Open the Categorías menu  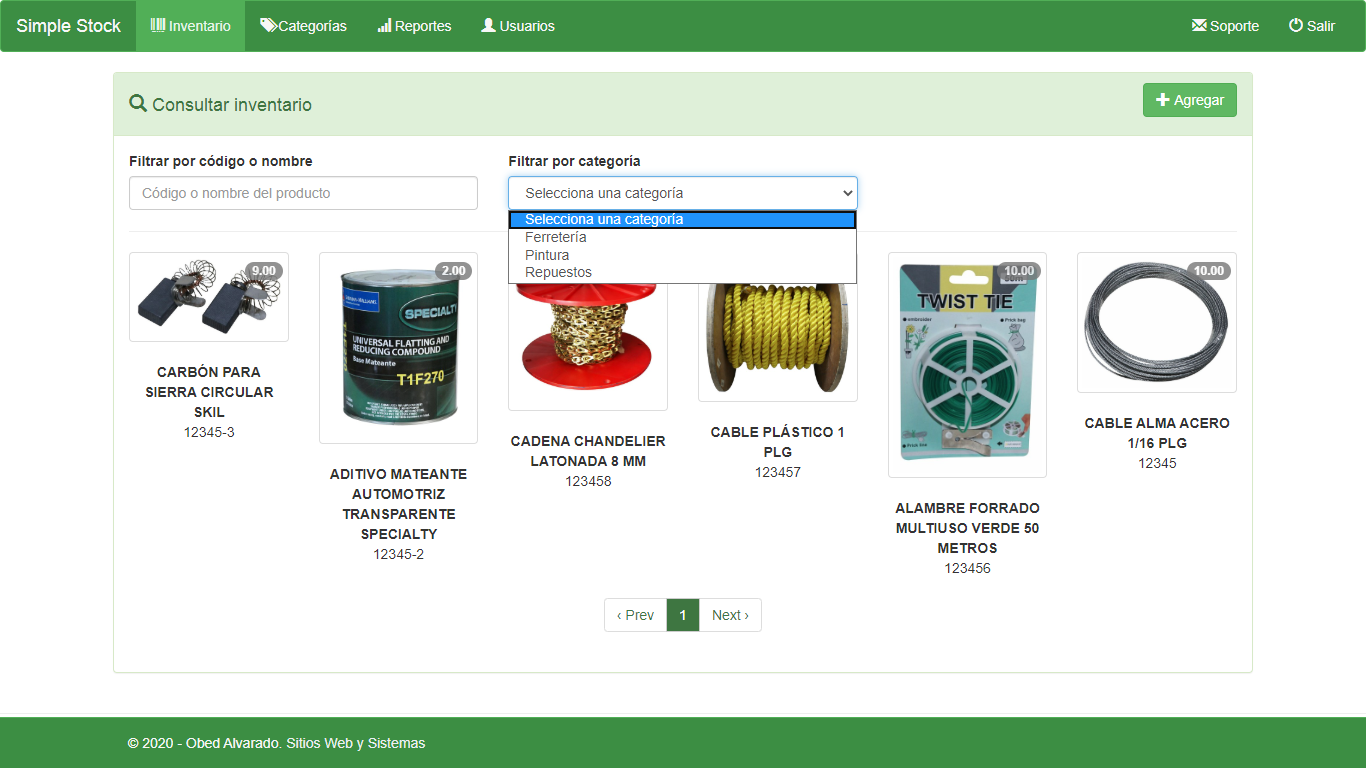[x=303, y=26]
